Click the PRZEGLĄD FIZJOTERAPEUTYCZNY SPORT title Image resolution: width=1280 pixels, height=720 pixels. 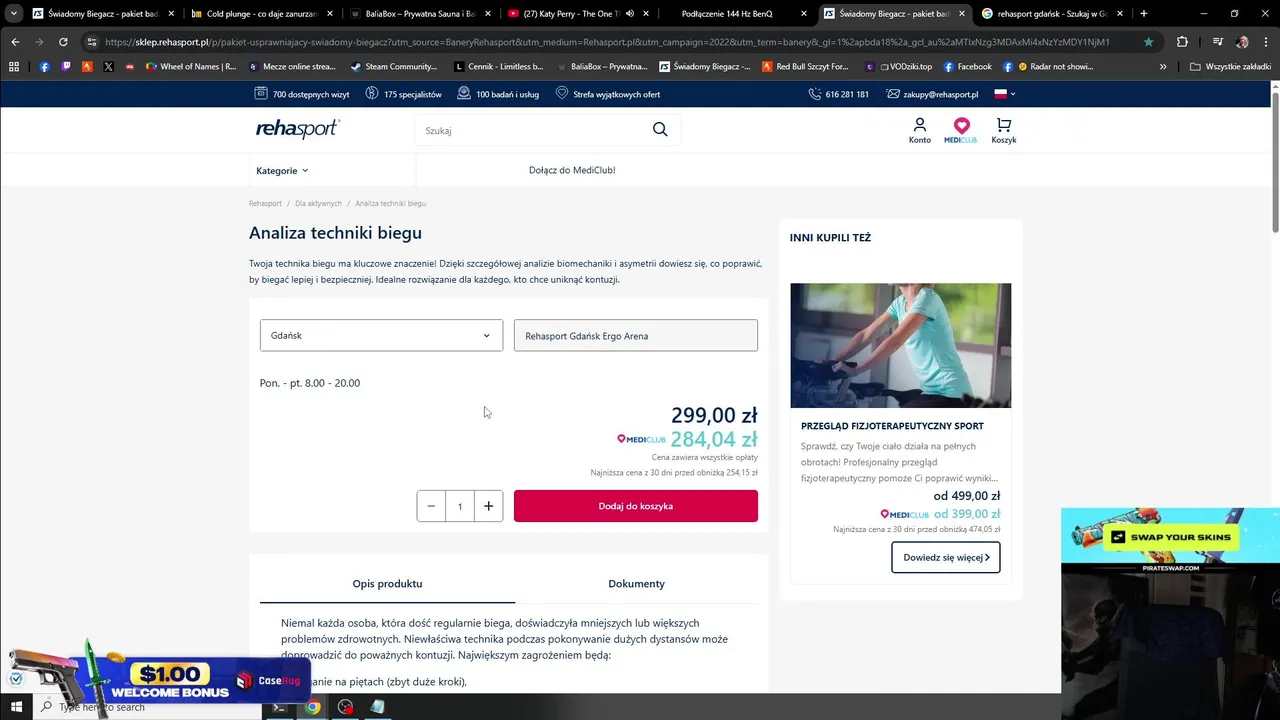892,426
